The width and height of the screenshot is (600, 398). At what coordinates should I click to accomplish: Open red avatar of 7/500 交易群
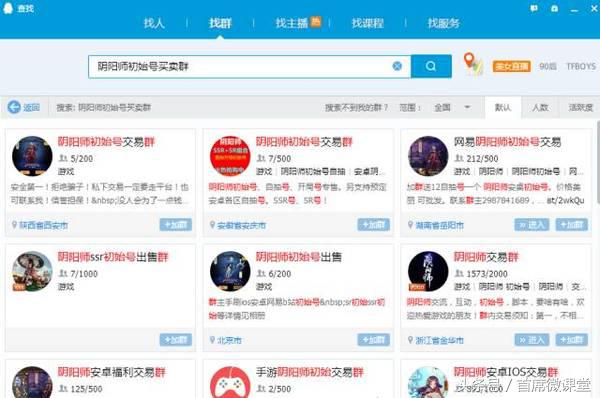coord(230,156)
